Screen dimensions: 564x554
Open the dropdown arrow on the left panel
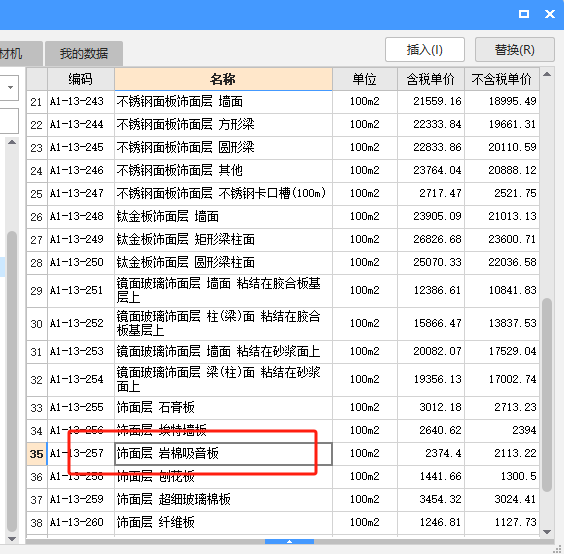tap(10, 87)
